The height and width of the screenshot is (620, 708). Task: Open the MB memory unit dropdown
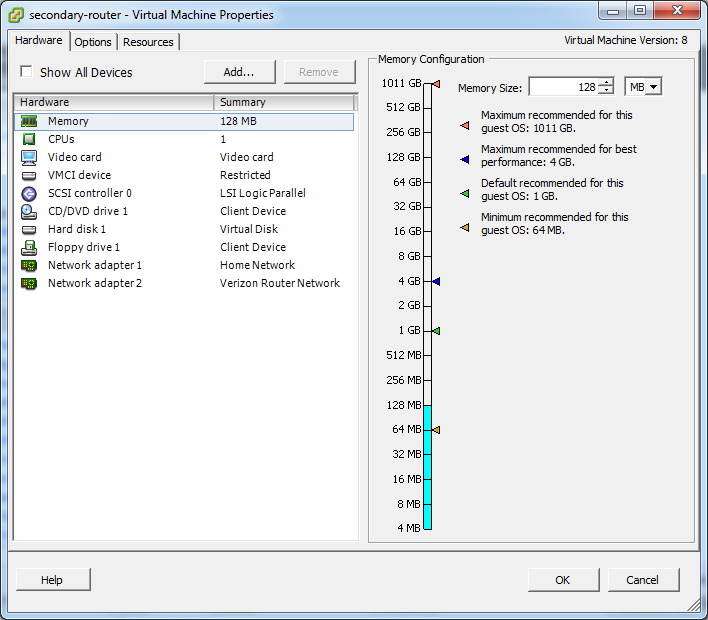(x=654, y=87)
